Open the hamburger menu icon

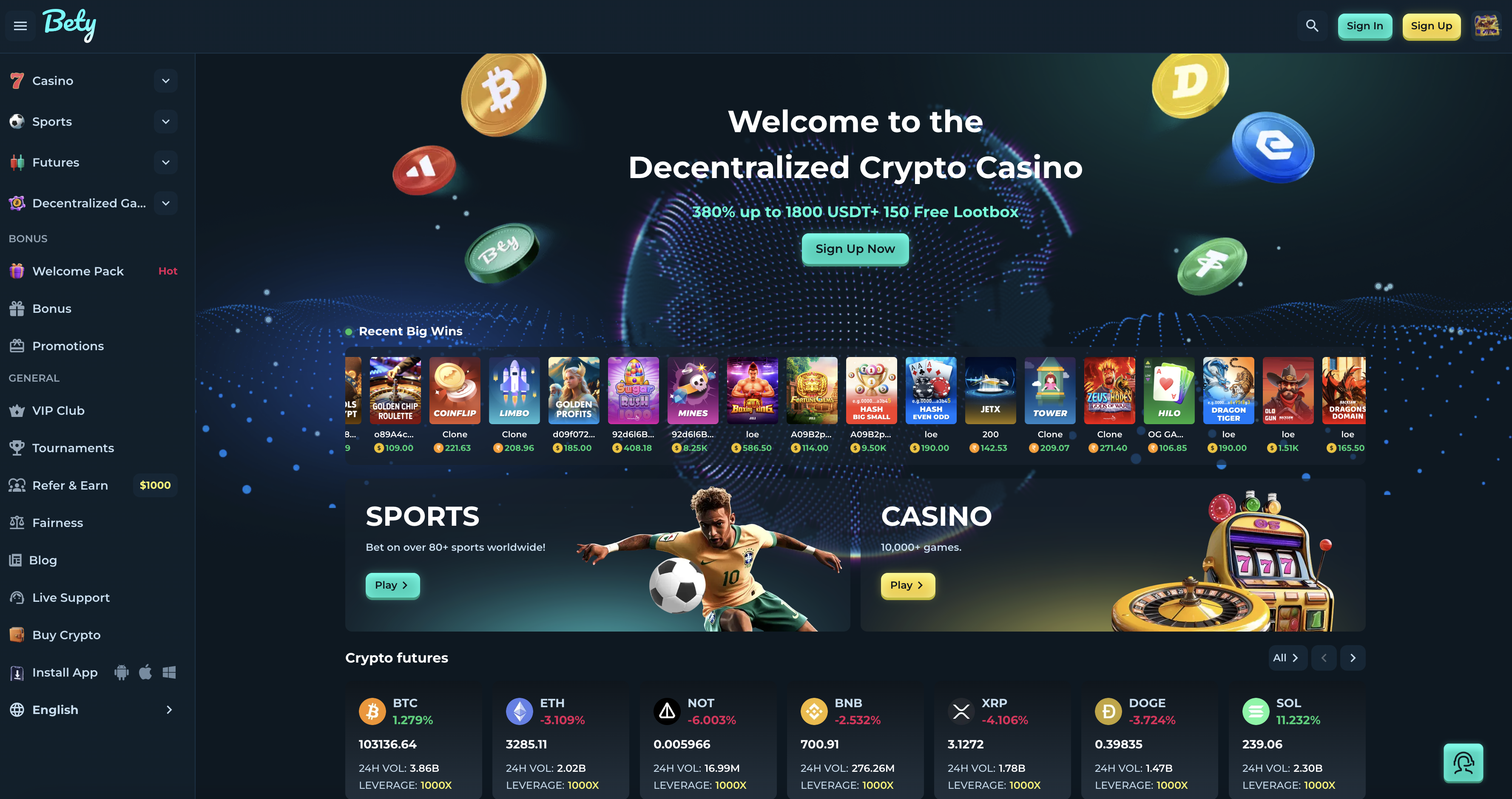click(20, 26)
